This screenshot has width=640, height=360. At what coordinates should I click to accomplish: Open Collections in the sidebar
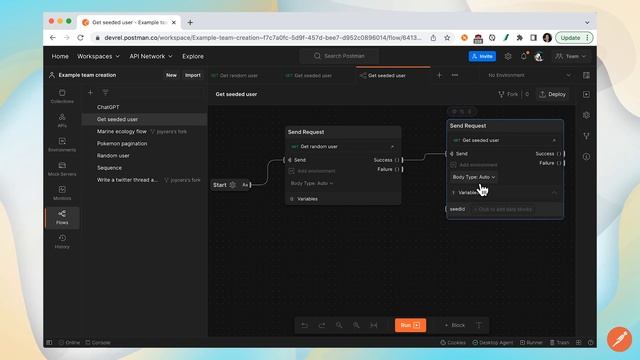(62, 96)
